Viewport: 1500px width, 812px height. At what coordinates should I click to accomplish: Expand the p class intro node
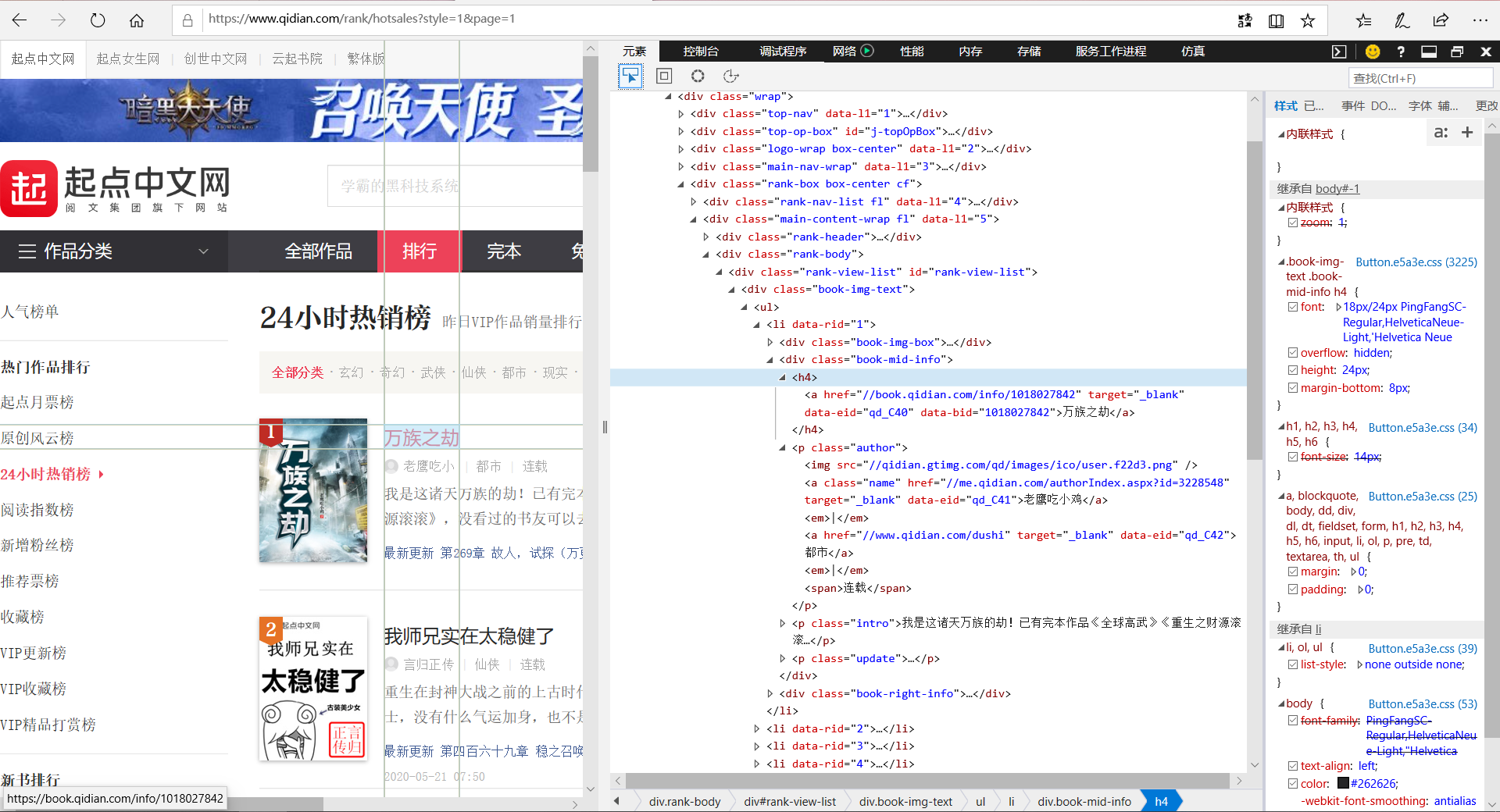click(x=783, y=623)
